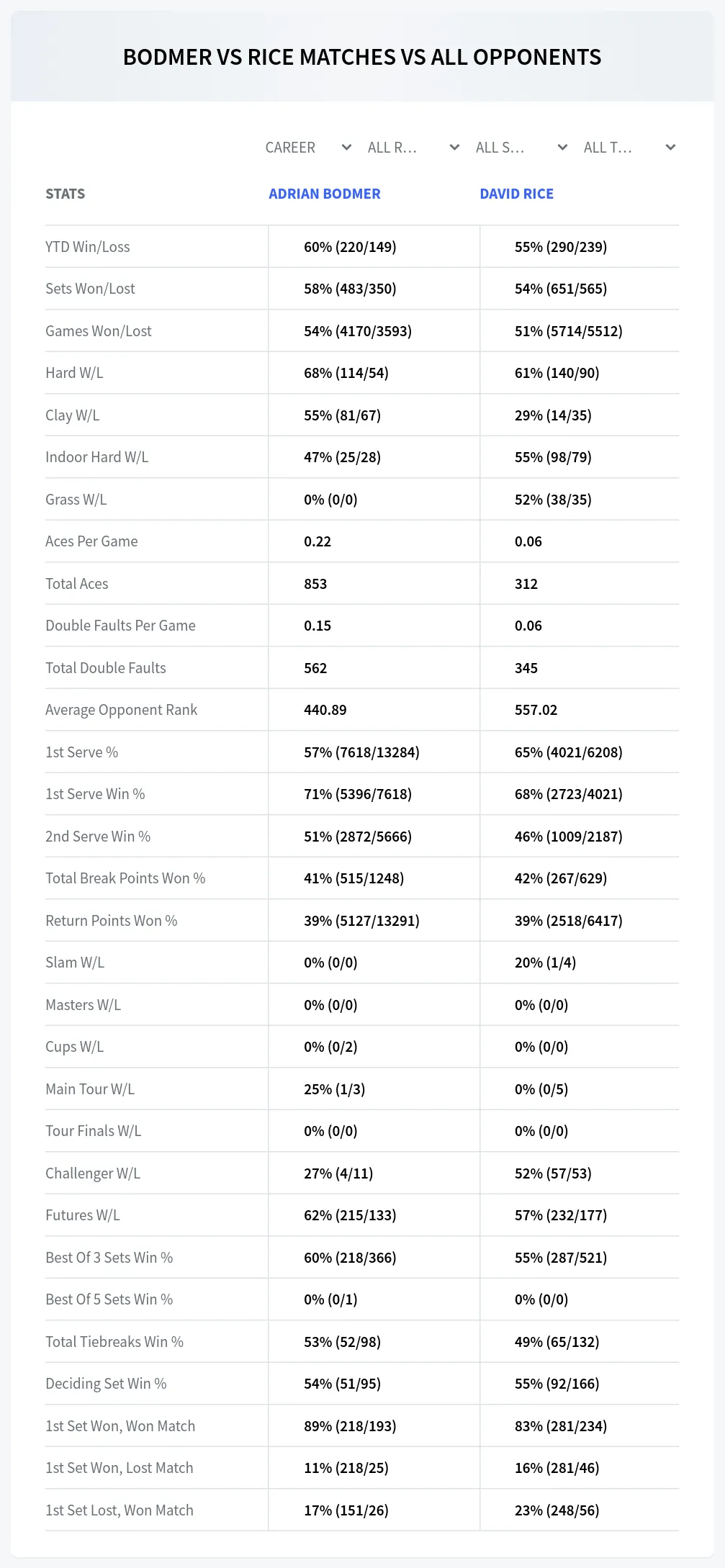
Task: Click Rice's Futures W/L value 57% (232/177)
Action: point(561,1215)
